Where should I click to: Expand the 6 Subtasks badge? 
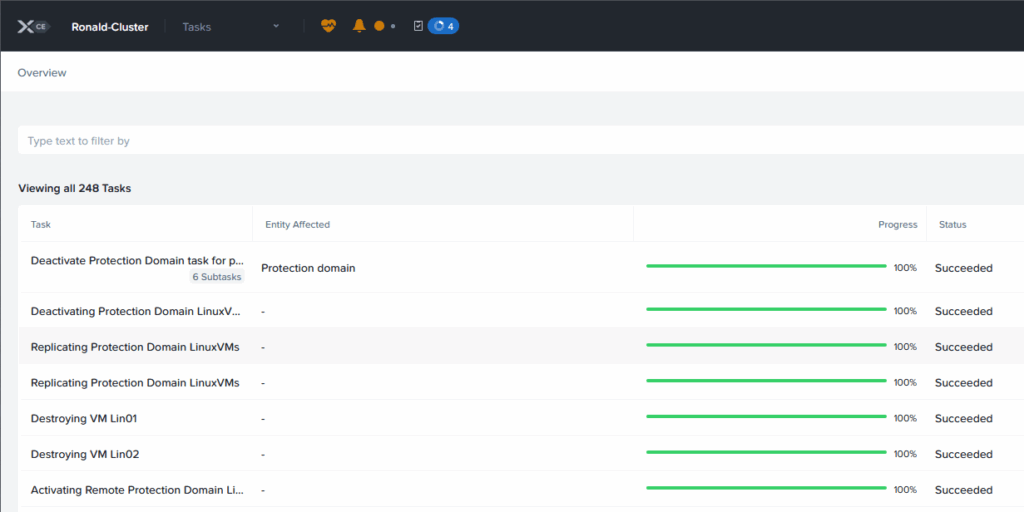pyautogui.click(x=217, y=277)
